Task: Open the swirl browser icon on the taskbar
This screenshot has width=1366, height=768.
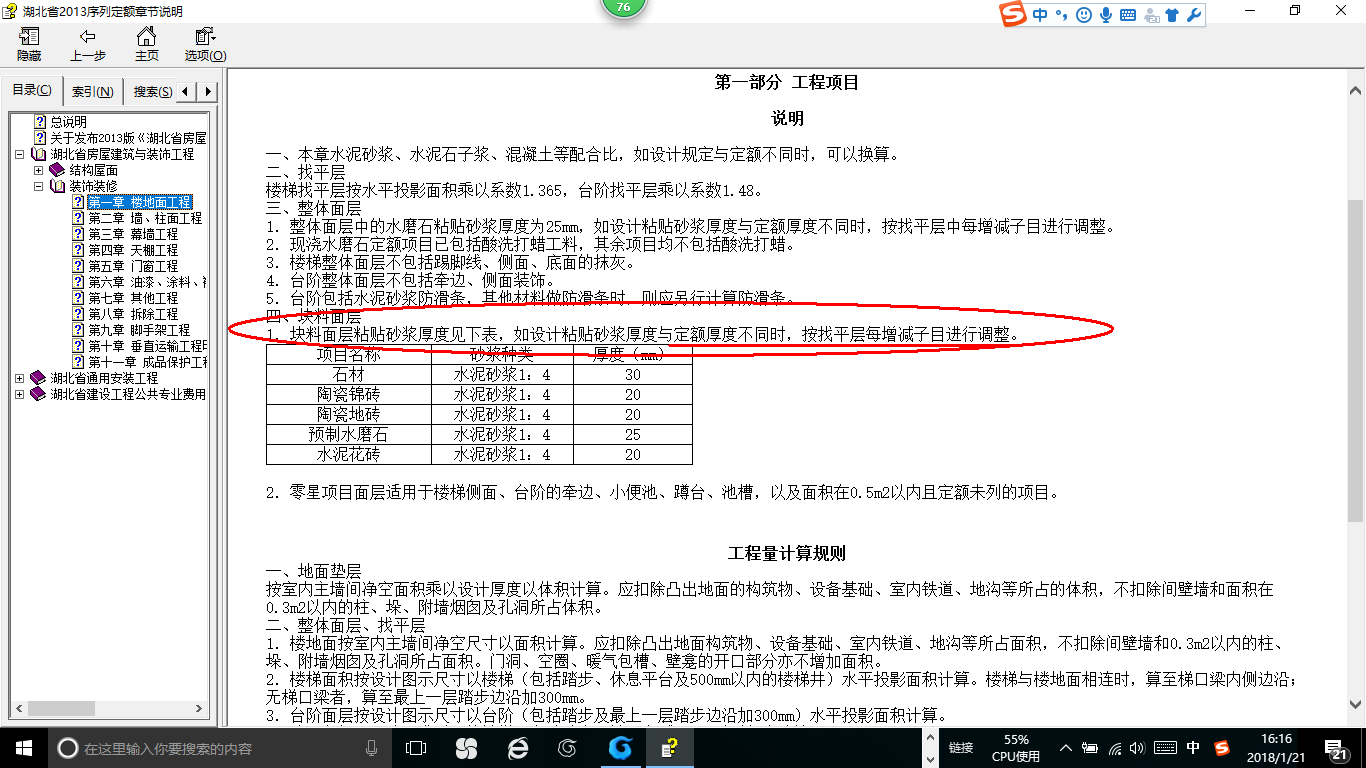Action: (568, 748)
